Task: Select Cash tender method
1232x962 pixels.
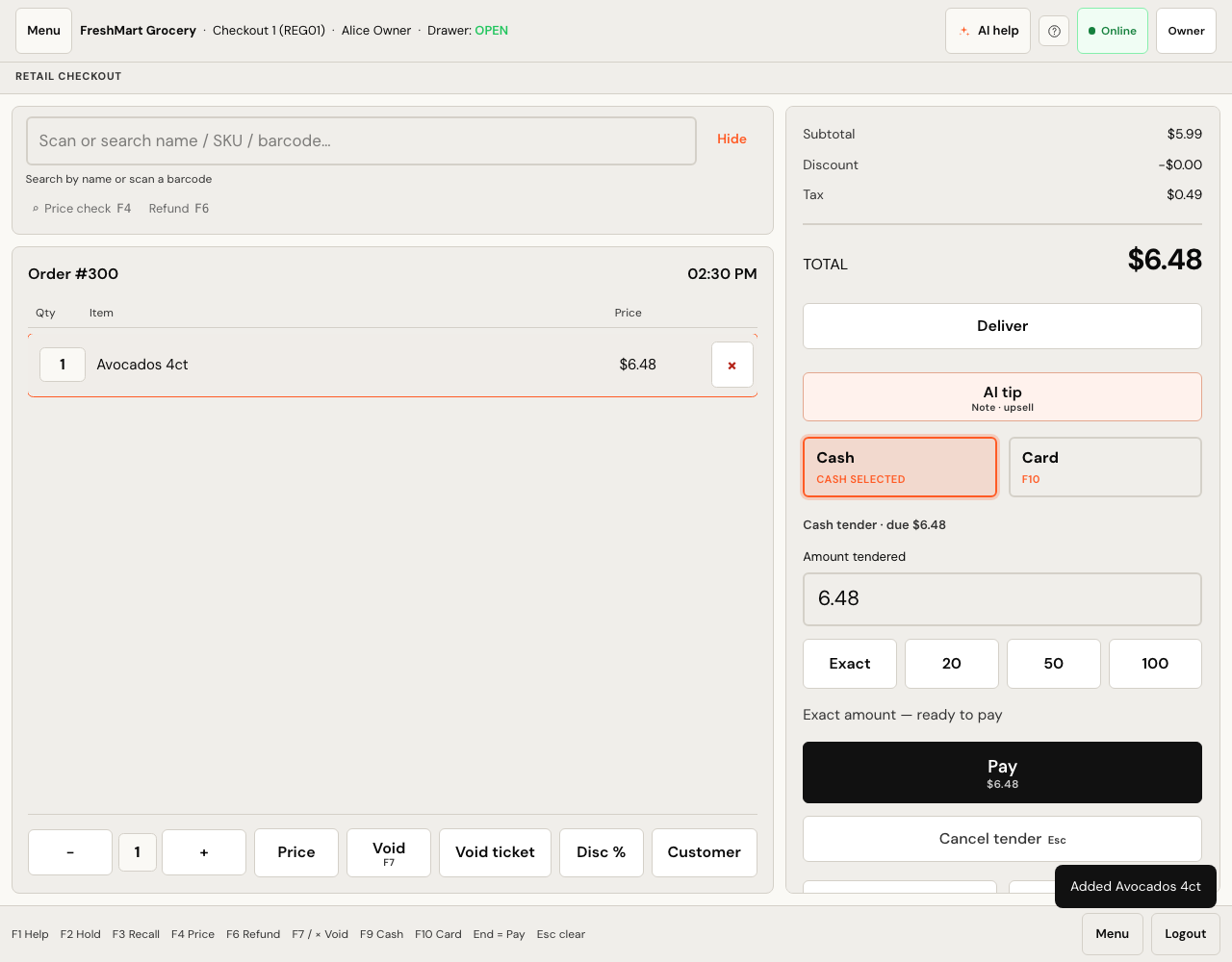Action: click(x=900, y=468)
